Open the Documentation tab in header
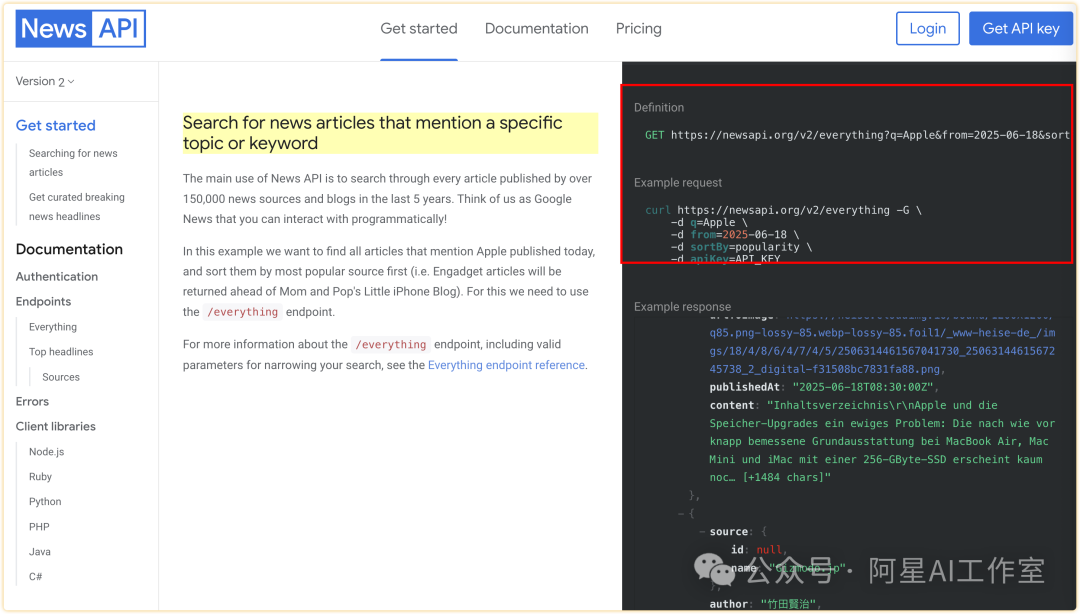The image size is (1080, 614). (537, 28)
